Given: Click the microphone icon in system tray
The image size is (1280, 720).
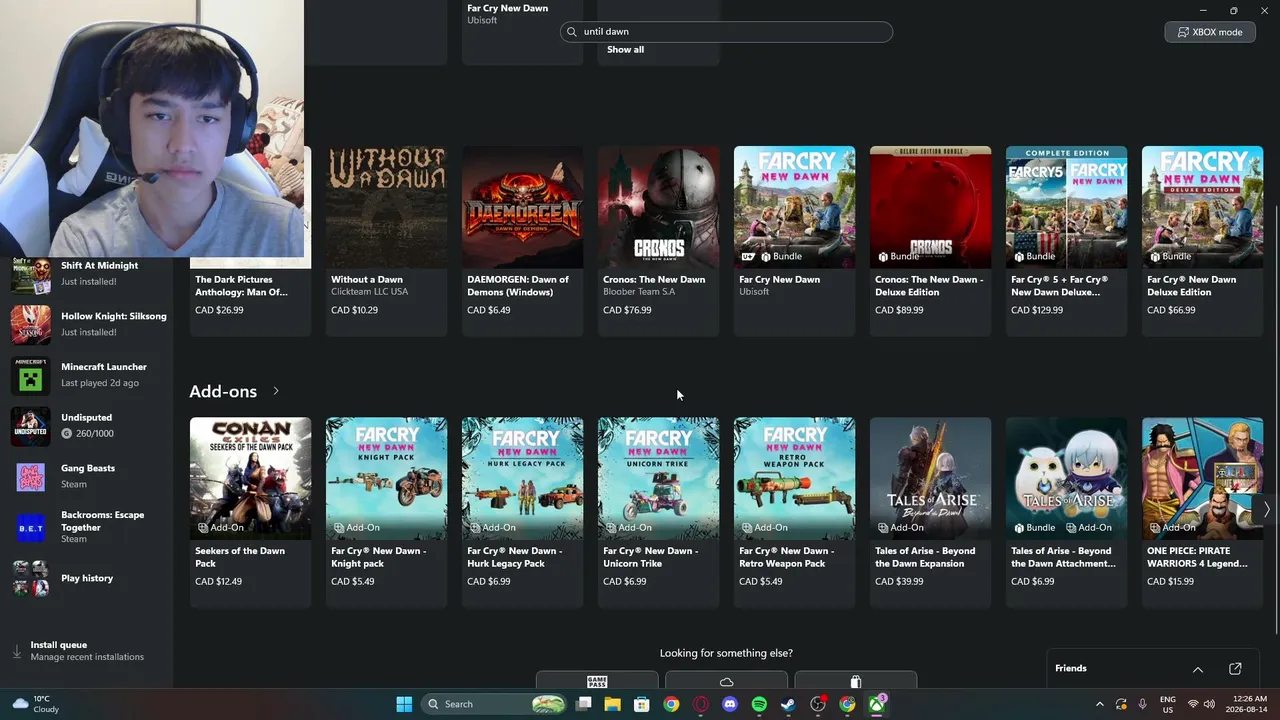Looking at the screenshot, I should tap(1142, 704).
